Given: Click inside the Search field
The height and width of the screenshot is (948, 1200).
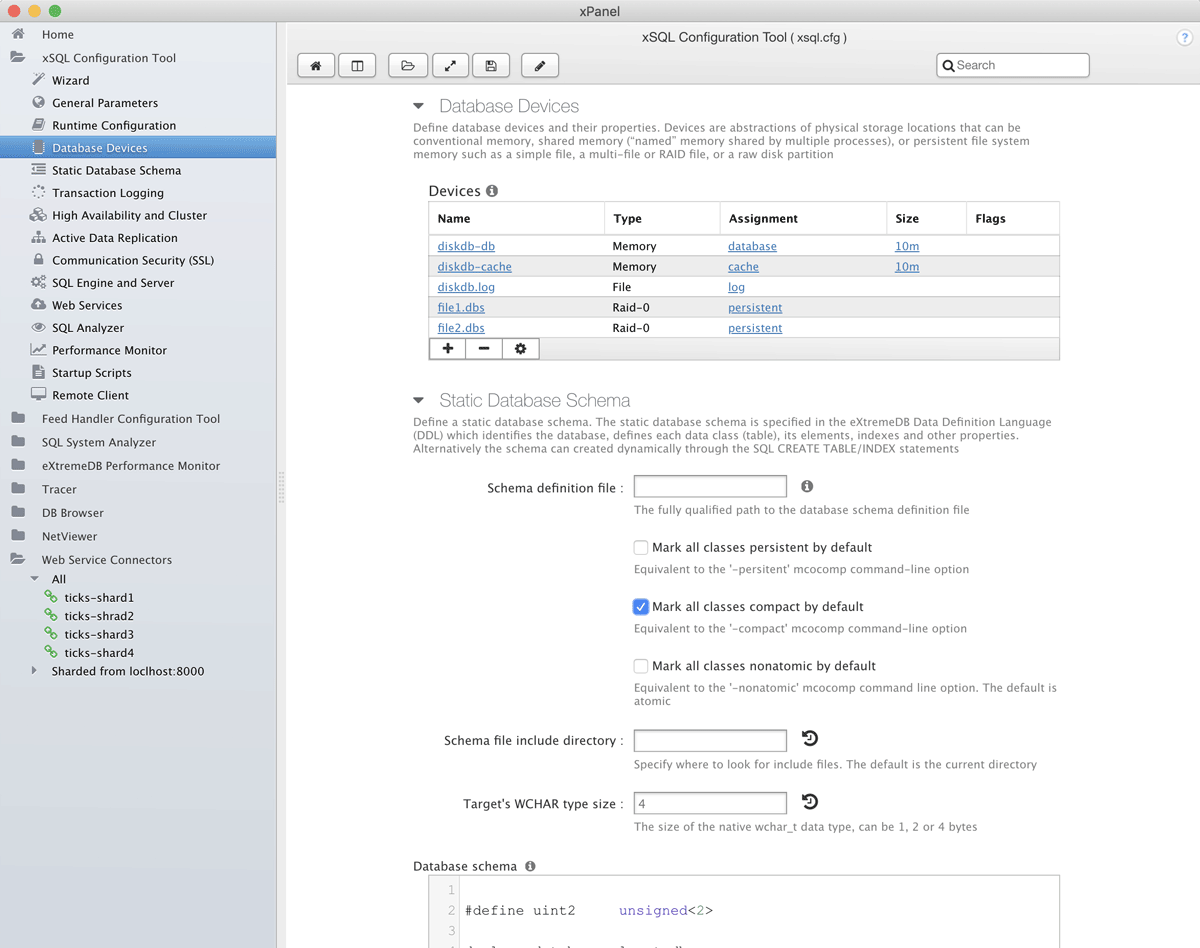Looking at the screenshot, I should 1012,64.
